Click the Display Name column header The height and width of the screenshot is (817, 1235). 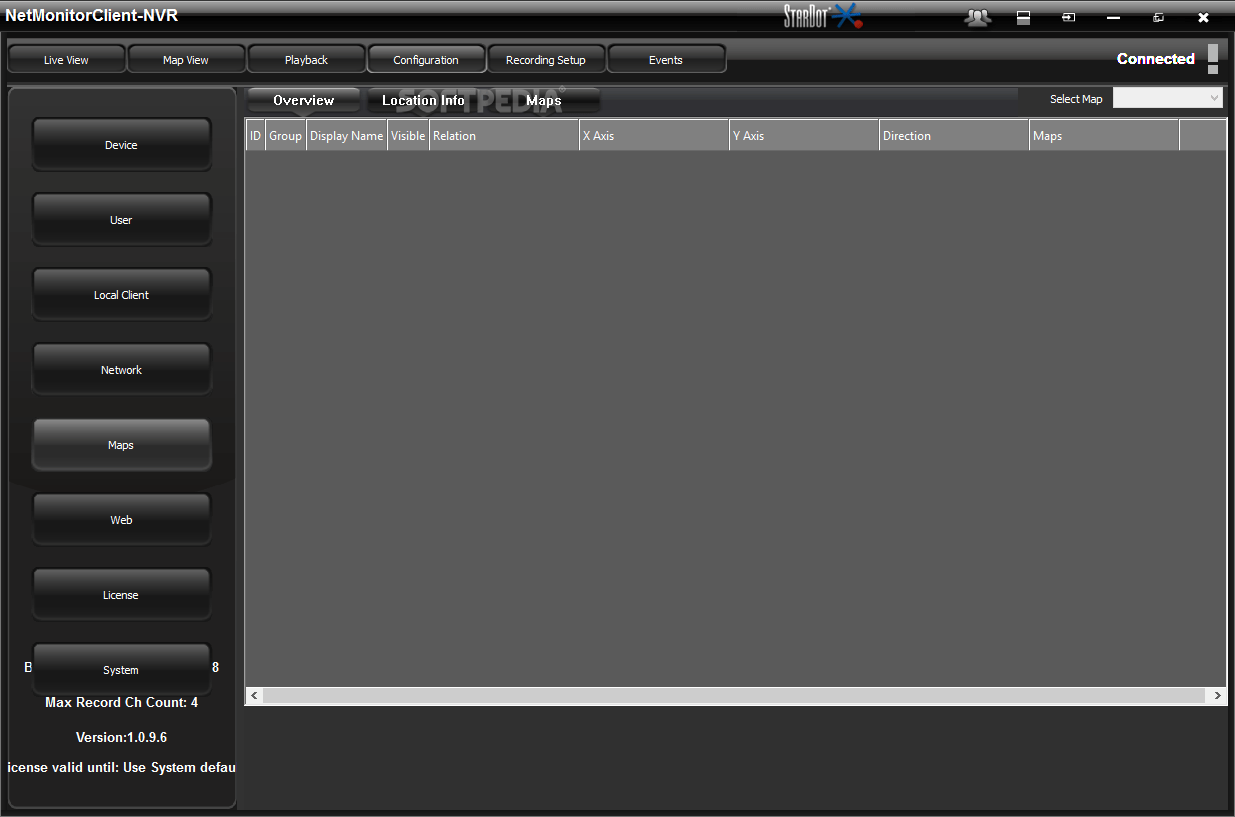click(347, 136)
